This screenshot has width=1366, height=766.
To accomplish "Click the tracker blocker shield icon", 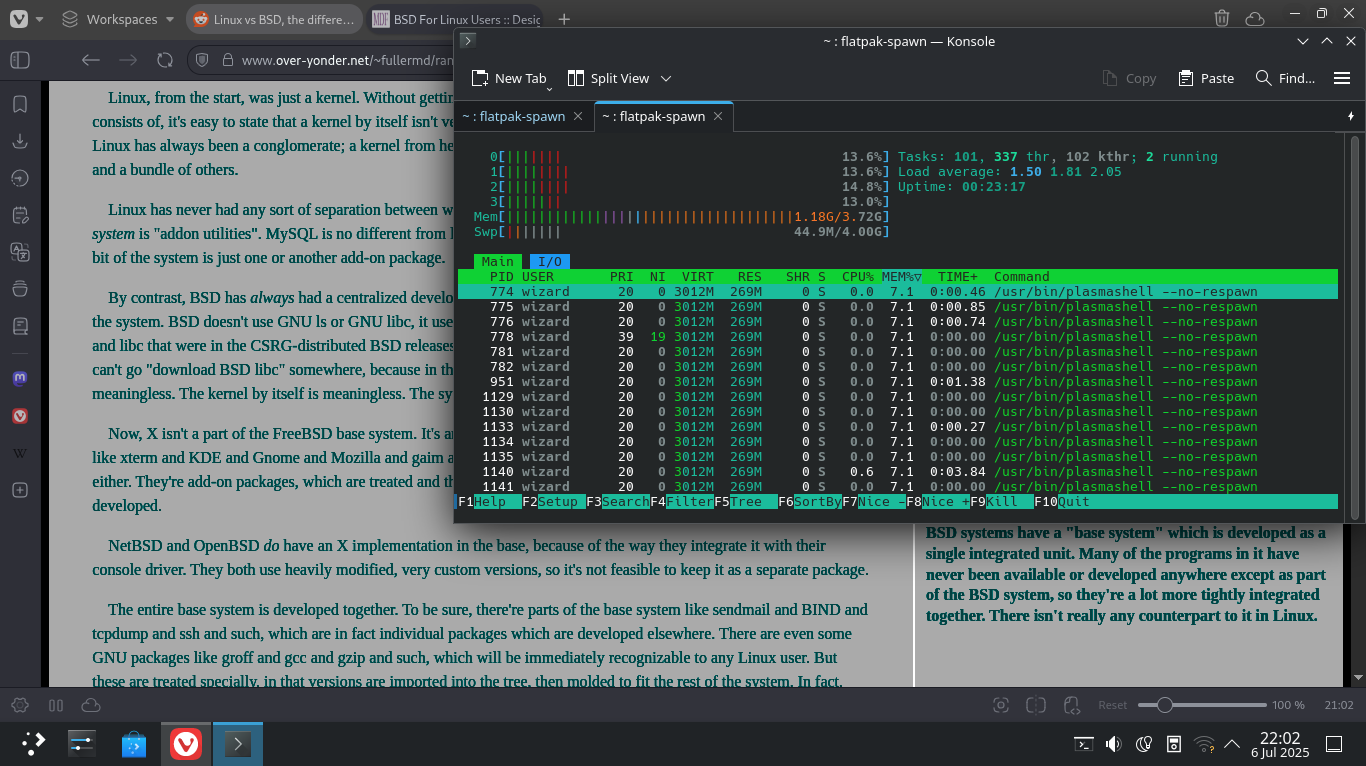I will [201, 60].
